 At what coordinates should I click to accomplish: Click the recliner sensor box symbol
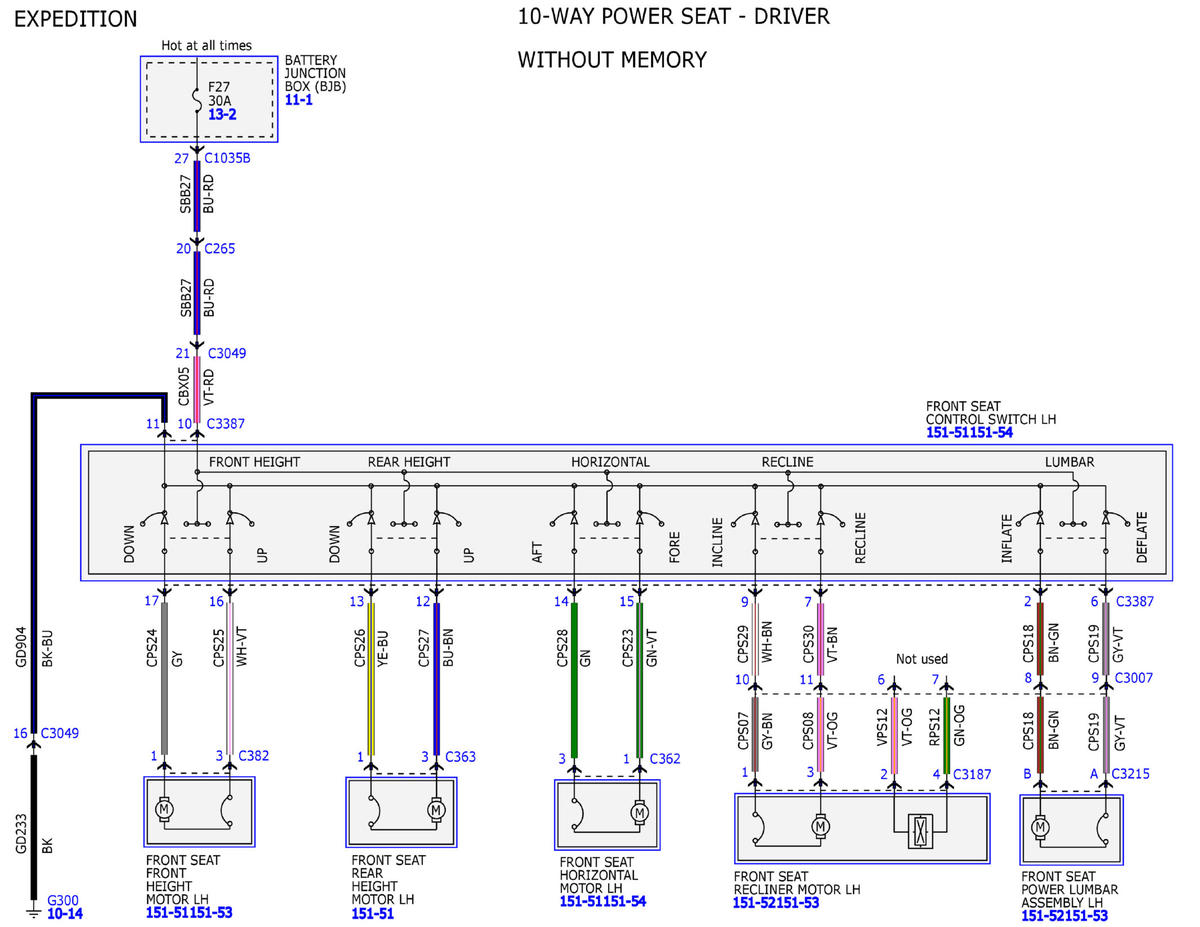coord(920,831)
